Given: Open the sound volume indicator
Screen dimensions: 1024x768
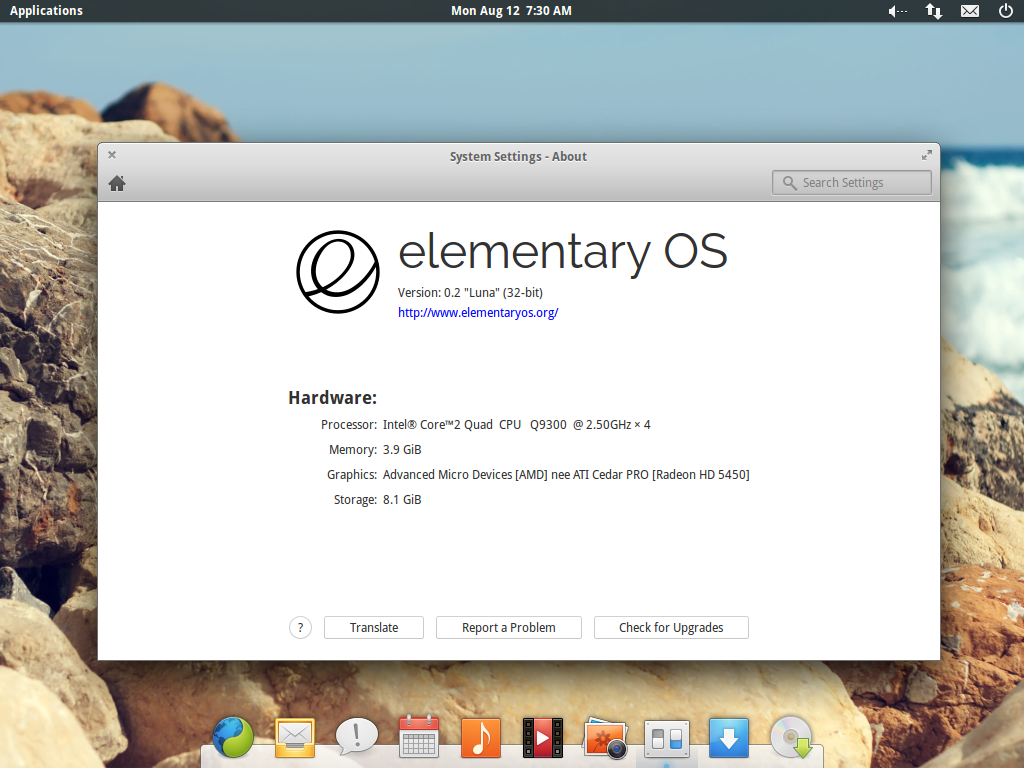Looking at the screenshot, I should [898, 11].
